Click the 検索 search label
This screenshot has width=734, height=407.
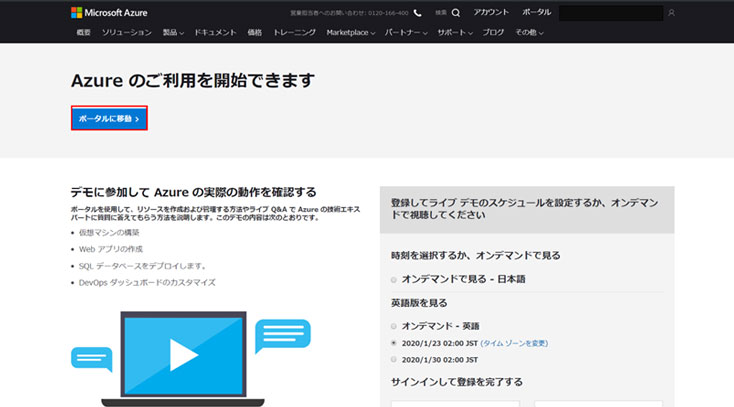pos(441,13)
